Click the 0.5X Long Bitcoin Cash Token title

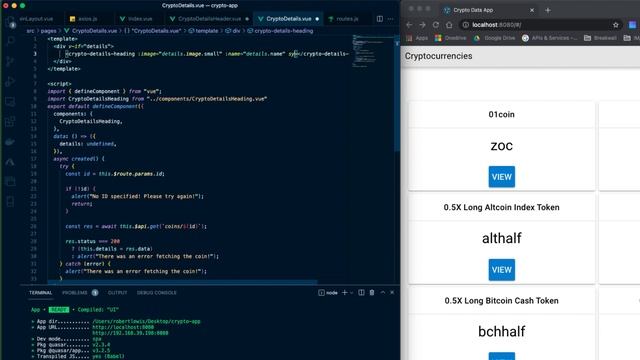pyautogui.click(x=502, y=300)
